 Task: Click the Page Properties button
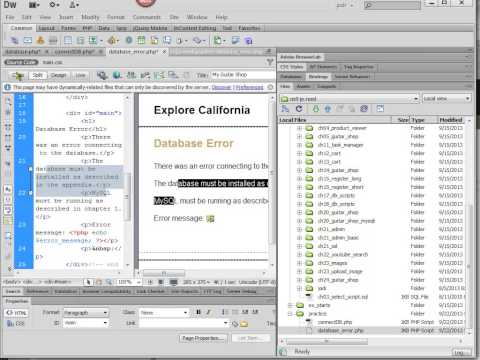203,338
